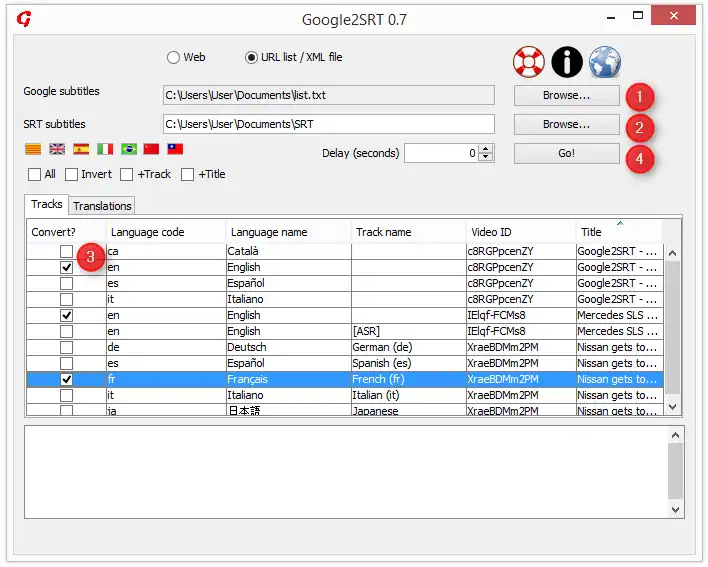This screenshot has width=708, height=567.
Task: Browse for SRT subtitles folder
Action: (567, 124)
